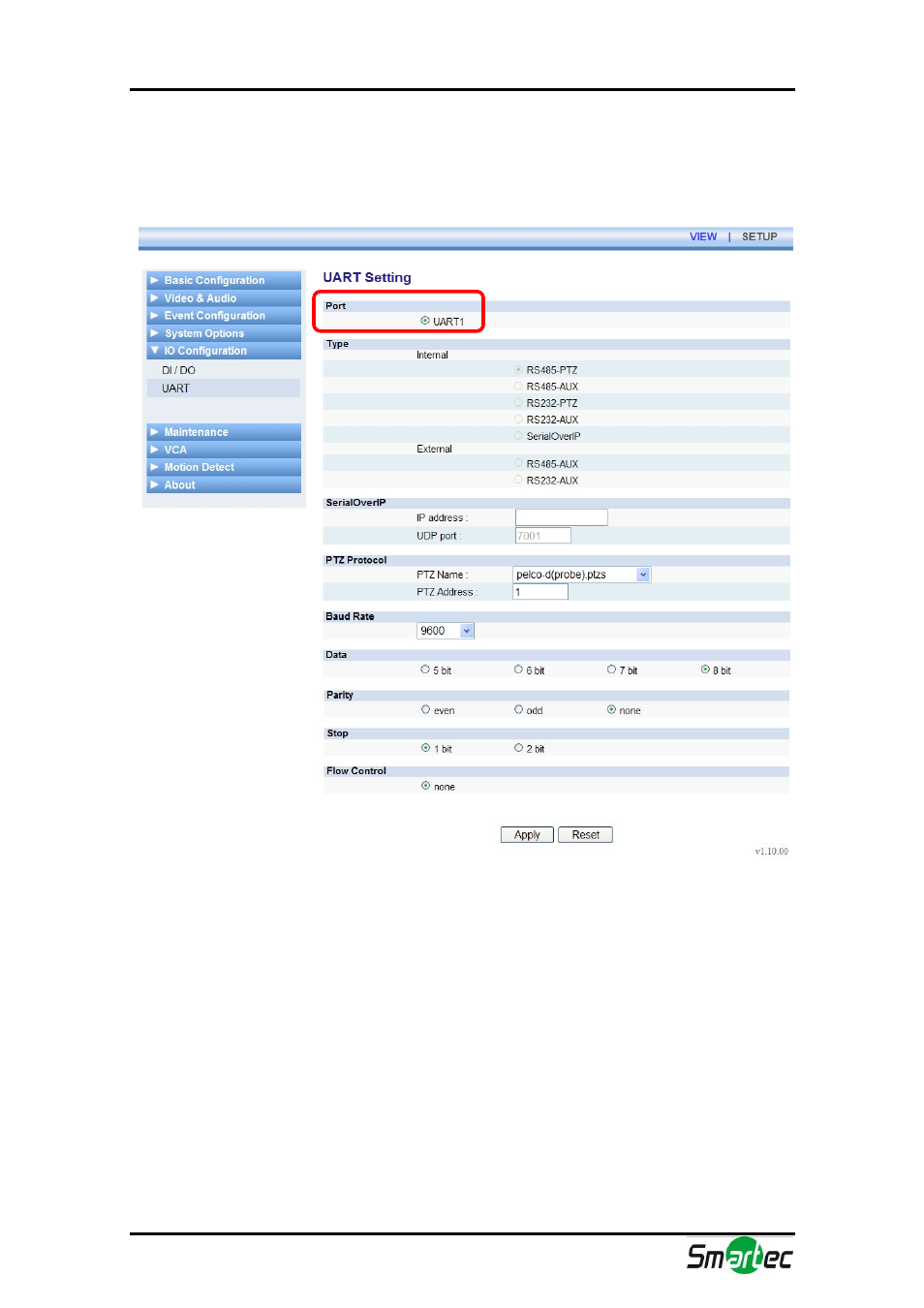This screenshot has height=1308, width=924.
Task: Set parity to none
Action: [611, 710]
